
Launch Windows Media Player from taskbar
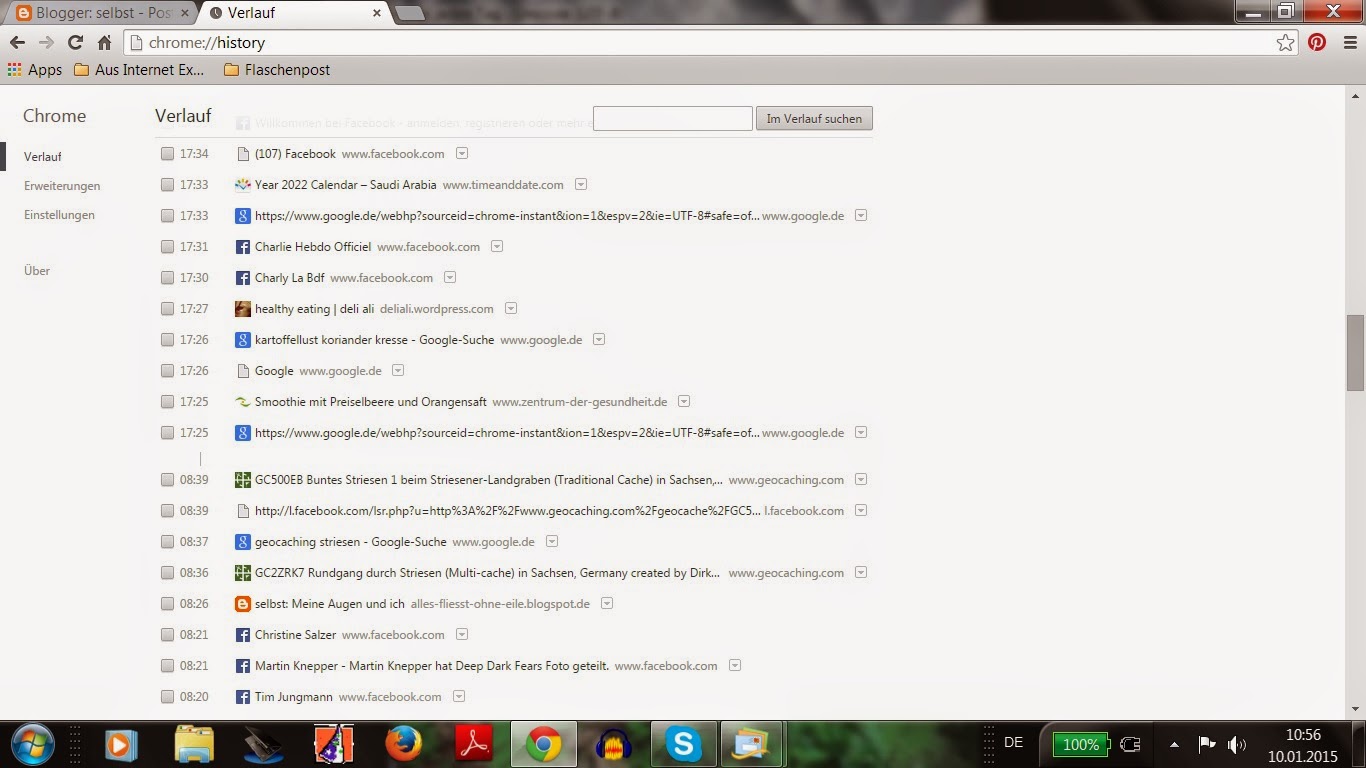(122, 745)
